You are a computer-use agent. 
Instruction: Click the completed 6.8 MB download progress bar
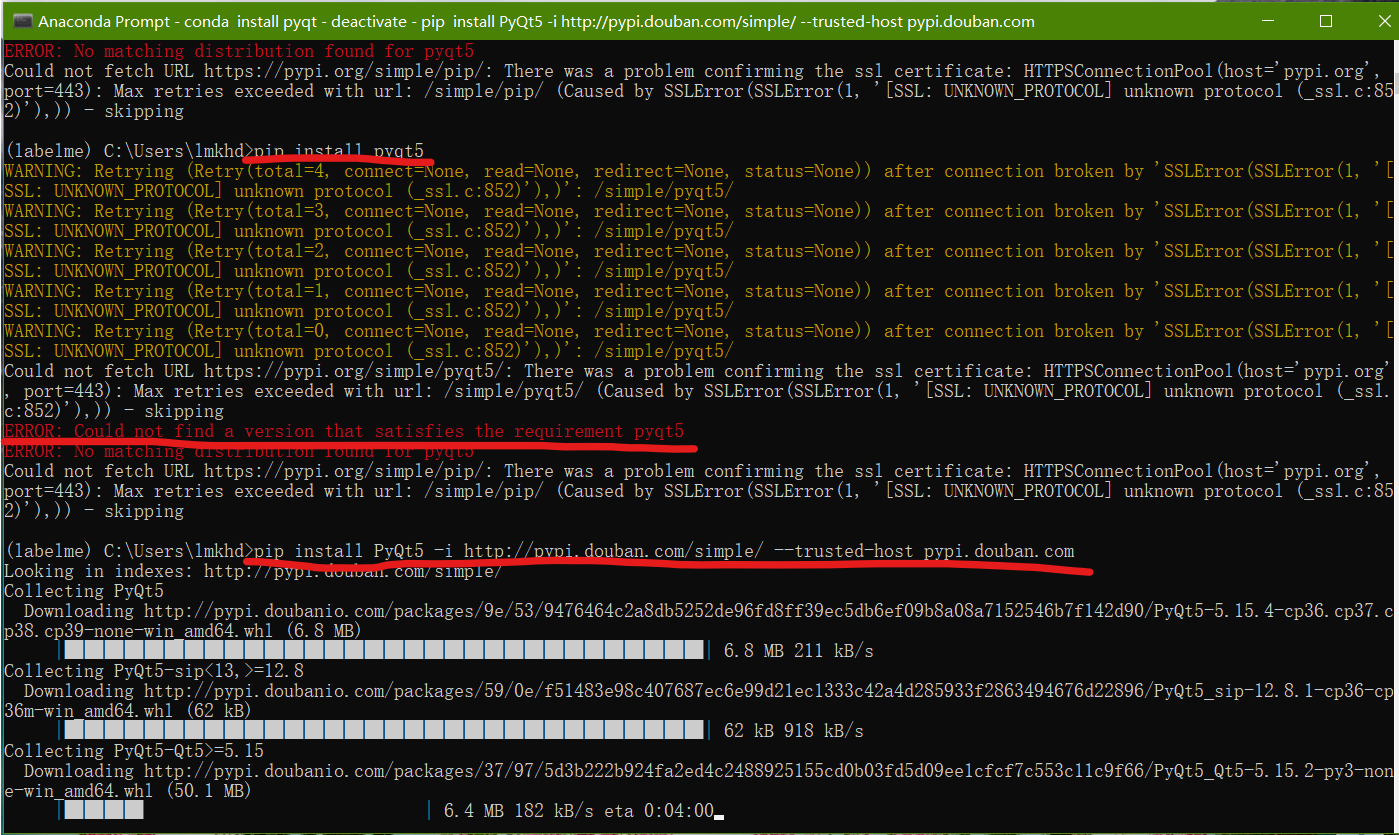385,651
